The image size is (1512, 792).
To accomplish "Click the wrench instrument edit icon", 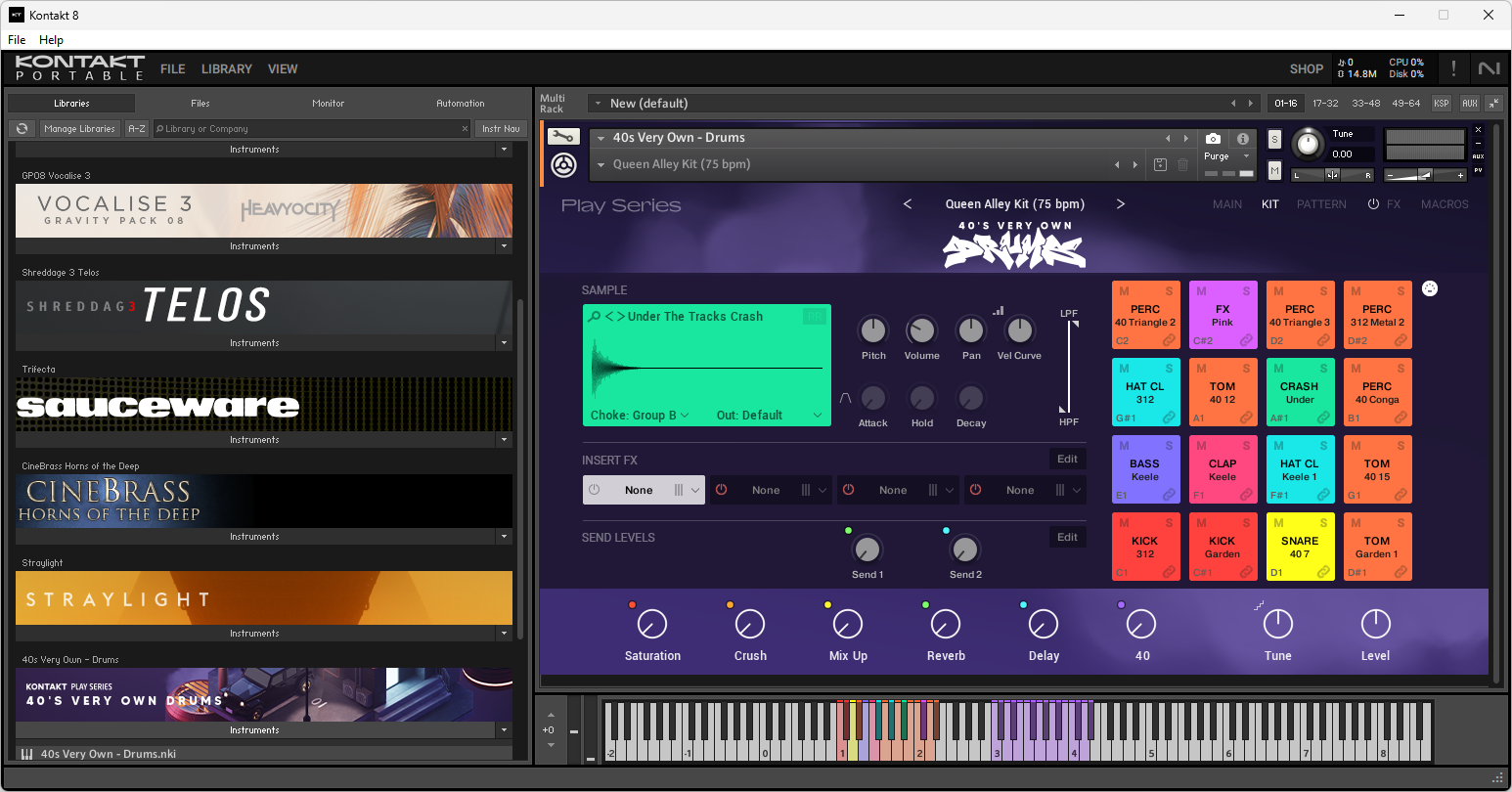I will coord(563,138).
